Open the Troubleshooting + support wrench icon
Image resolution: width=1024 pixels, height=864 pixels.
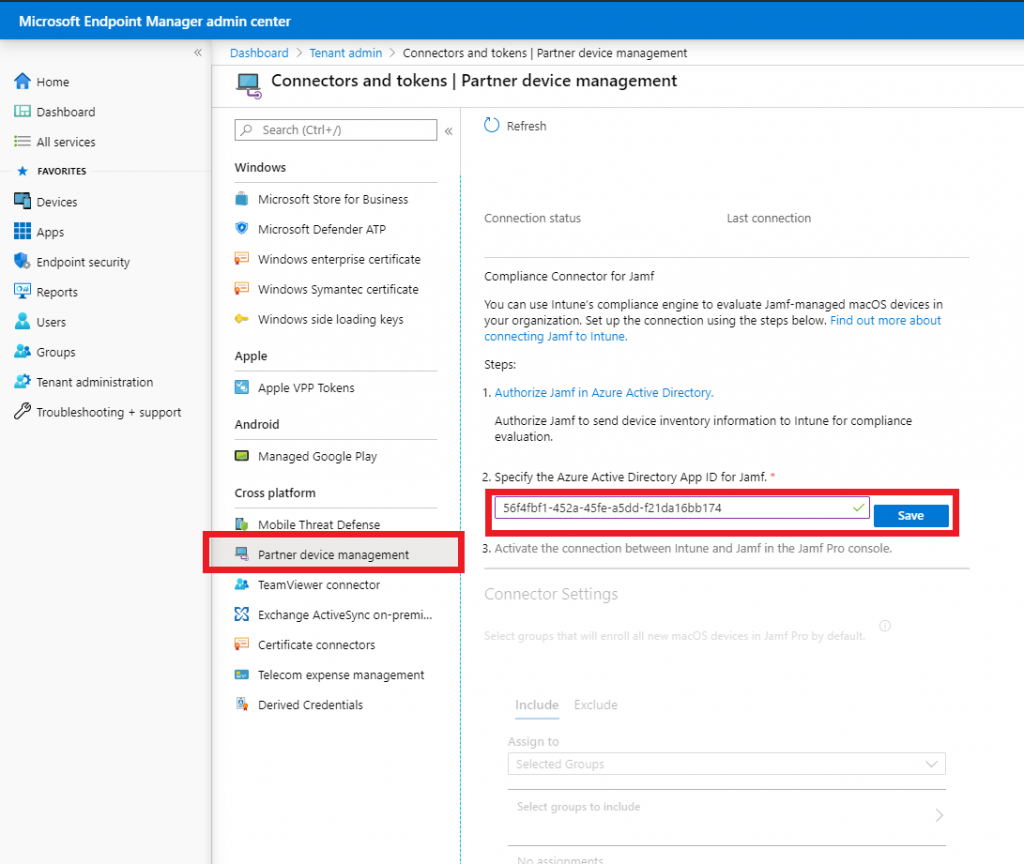pyautogui.click(x=22, y=412)
